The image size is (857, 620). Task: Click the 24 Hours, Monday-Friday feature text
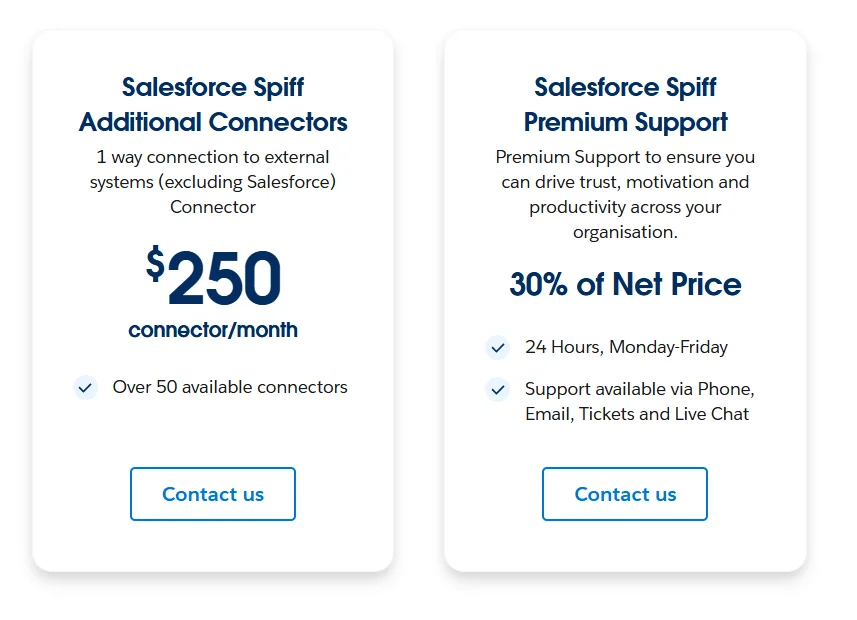click(x=625, y=347)
